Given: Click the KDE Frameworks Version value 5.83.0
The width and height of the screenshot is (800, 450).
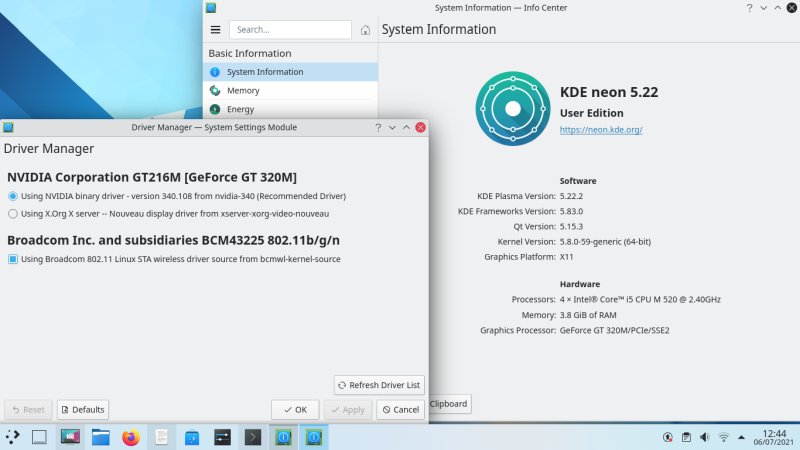Looking at the screenshot, I should point(571,211).
